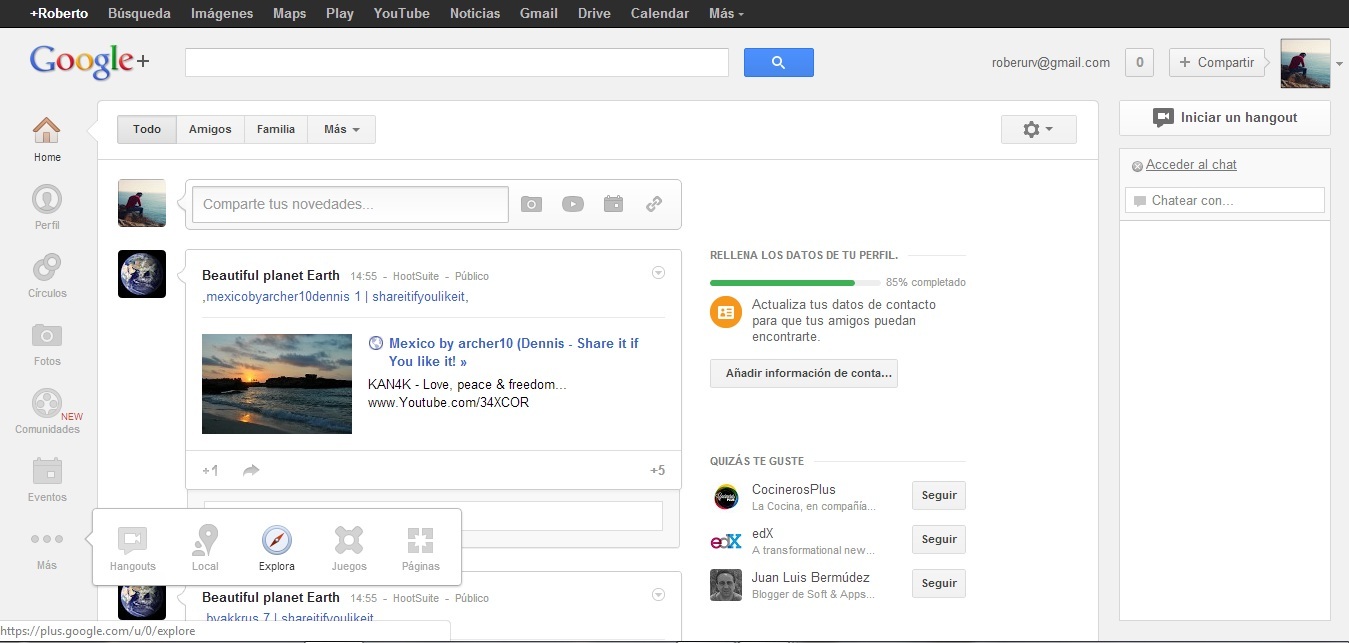Screen dimensions: 1349x643
Task: Switch to the Amigos stream tab
Action: click(209, 129)
